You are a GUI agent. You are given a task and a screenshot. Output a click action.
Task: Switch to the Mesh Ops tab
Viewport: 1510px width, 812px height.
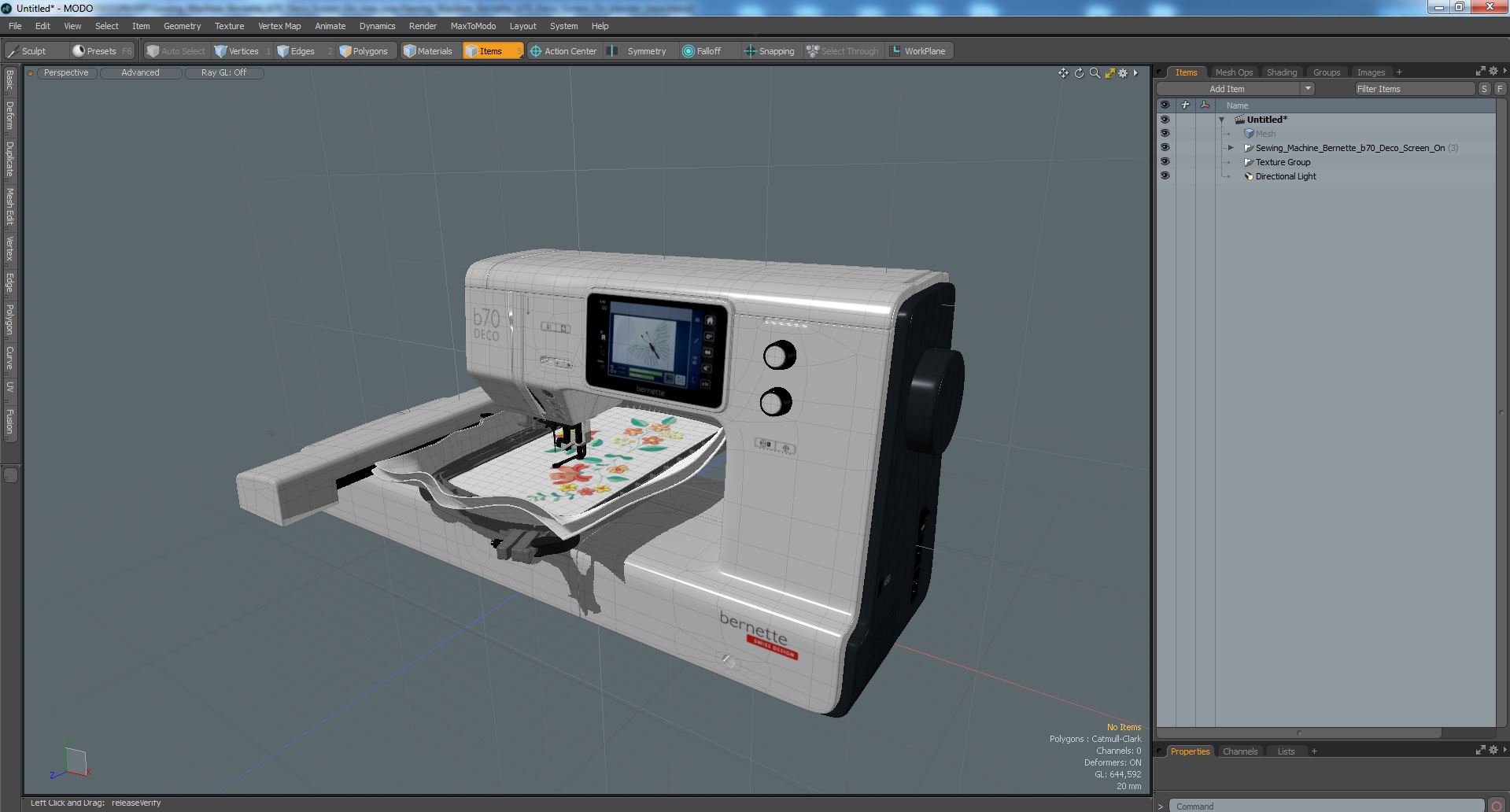point(1233,72)
